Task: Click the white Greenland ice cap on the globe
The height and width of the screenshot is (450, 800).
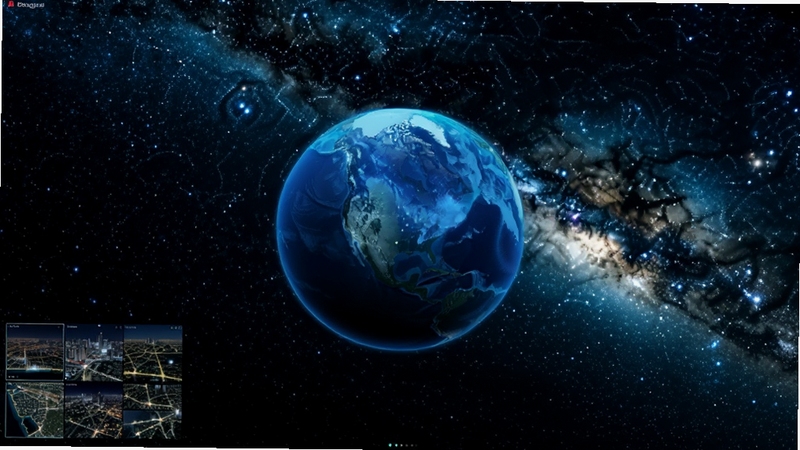Action: tap(429, 129)
